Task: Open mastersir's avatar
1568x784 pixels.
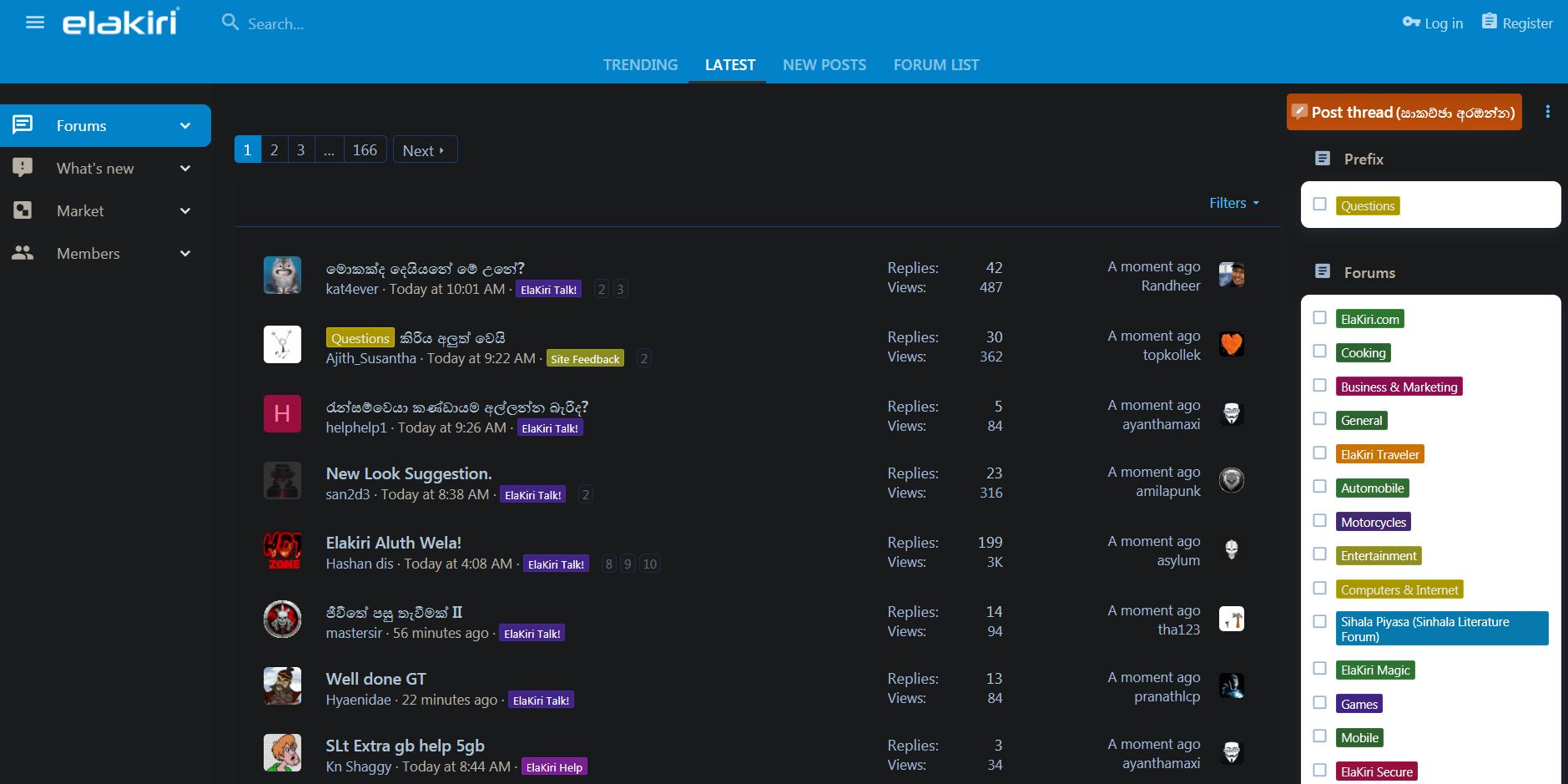Action: 282,620
